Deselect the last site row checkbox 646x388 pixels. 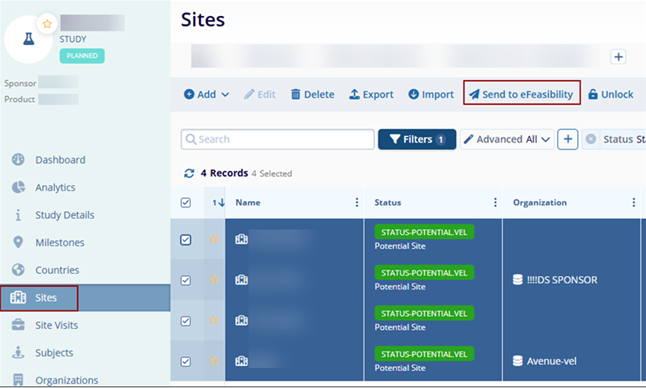pyautogui.click(x=186, y=362)
